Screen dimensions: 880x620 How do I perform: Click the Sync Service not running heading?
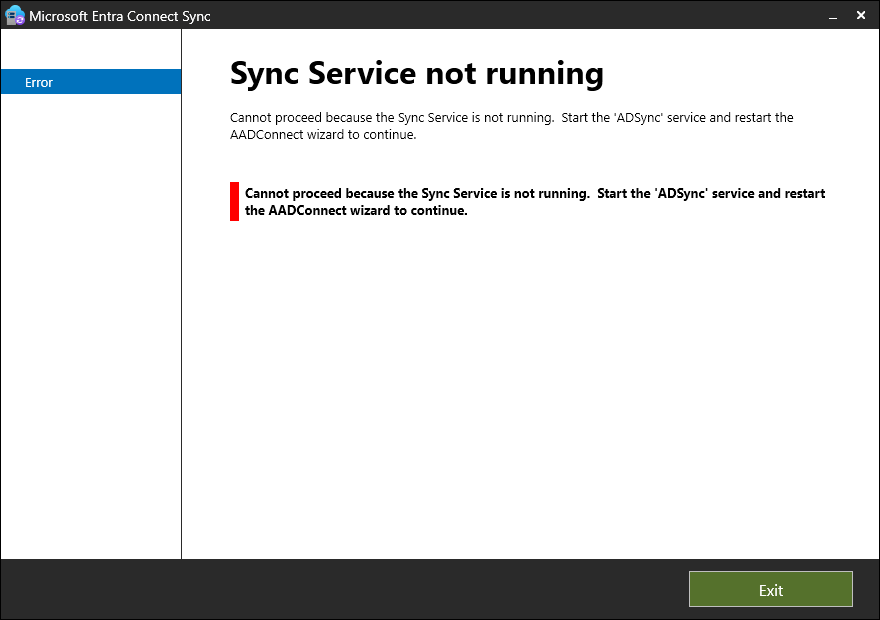click(x=416, y=73)
